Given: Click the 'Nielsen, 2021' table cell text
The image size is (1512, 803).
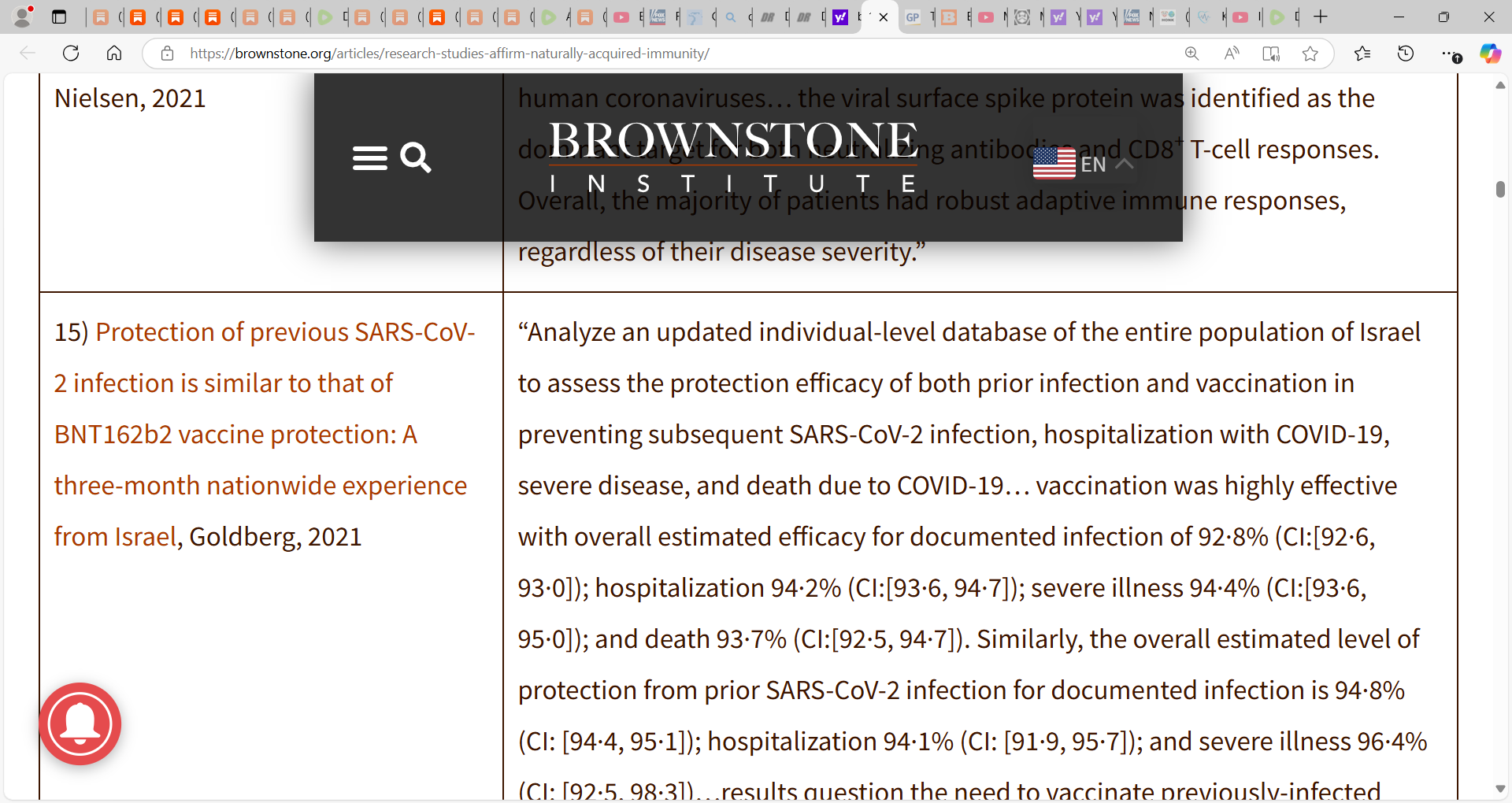Looking at the screenshot, I should coord(130,98).
